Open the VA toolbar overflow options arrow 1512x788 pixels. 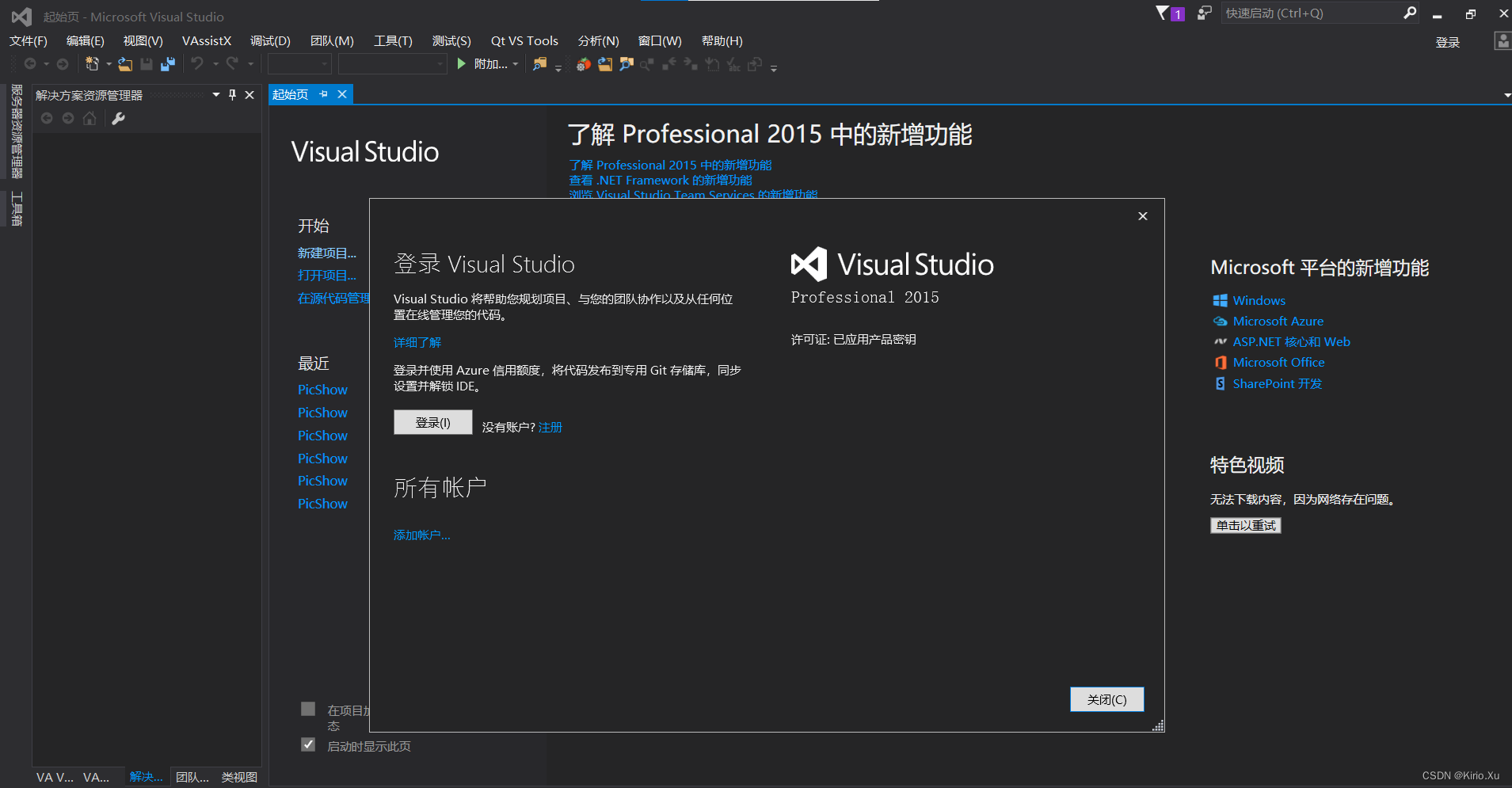(x=774, y=68)
